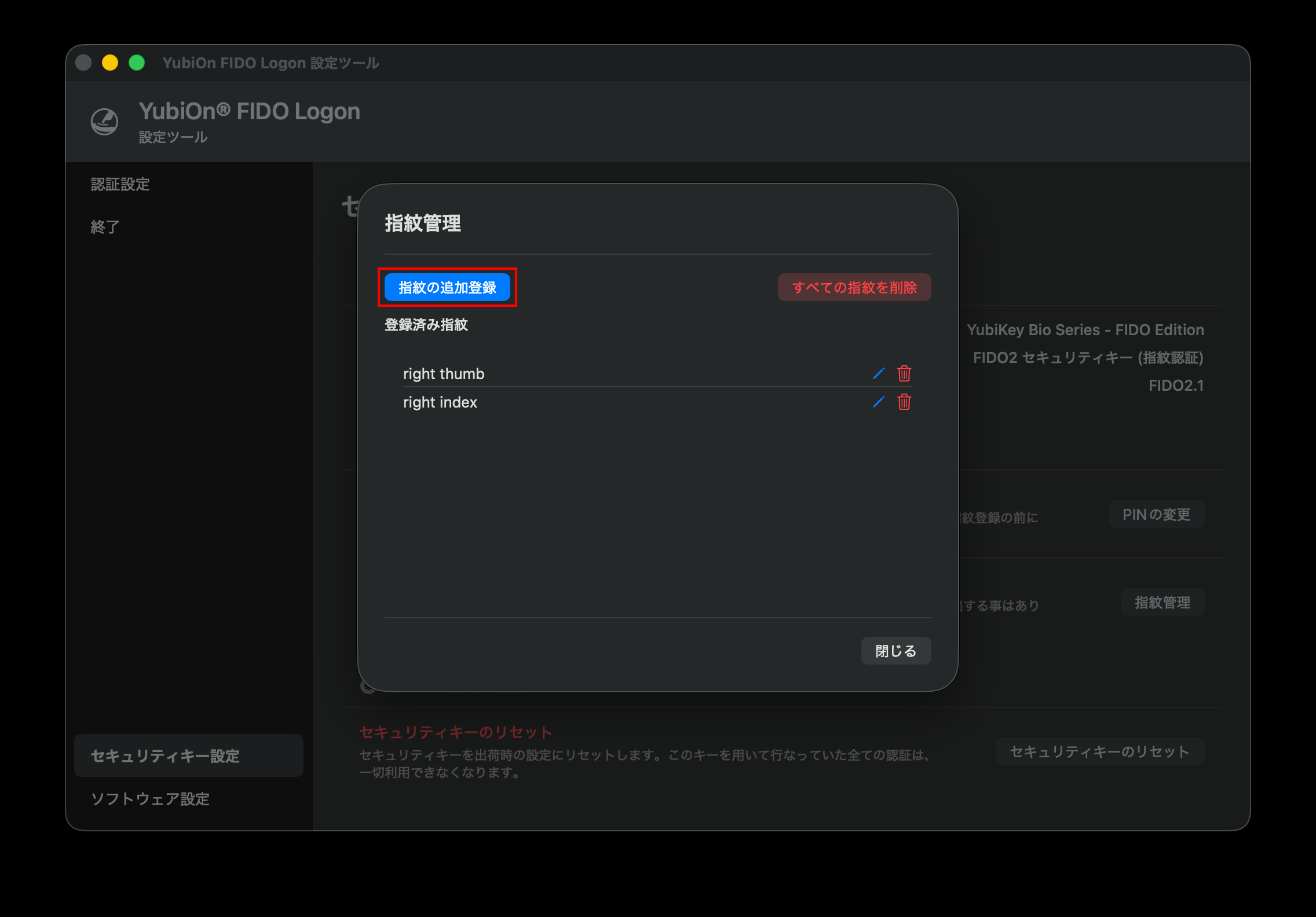The width and height of the screenshot is (1316, 917).
Task: Click the FIDO2.1 version text
Action: click(1176, 385)
